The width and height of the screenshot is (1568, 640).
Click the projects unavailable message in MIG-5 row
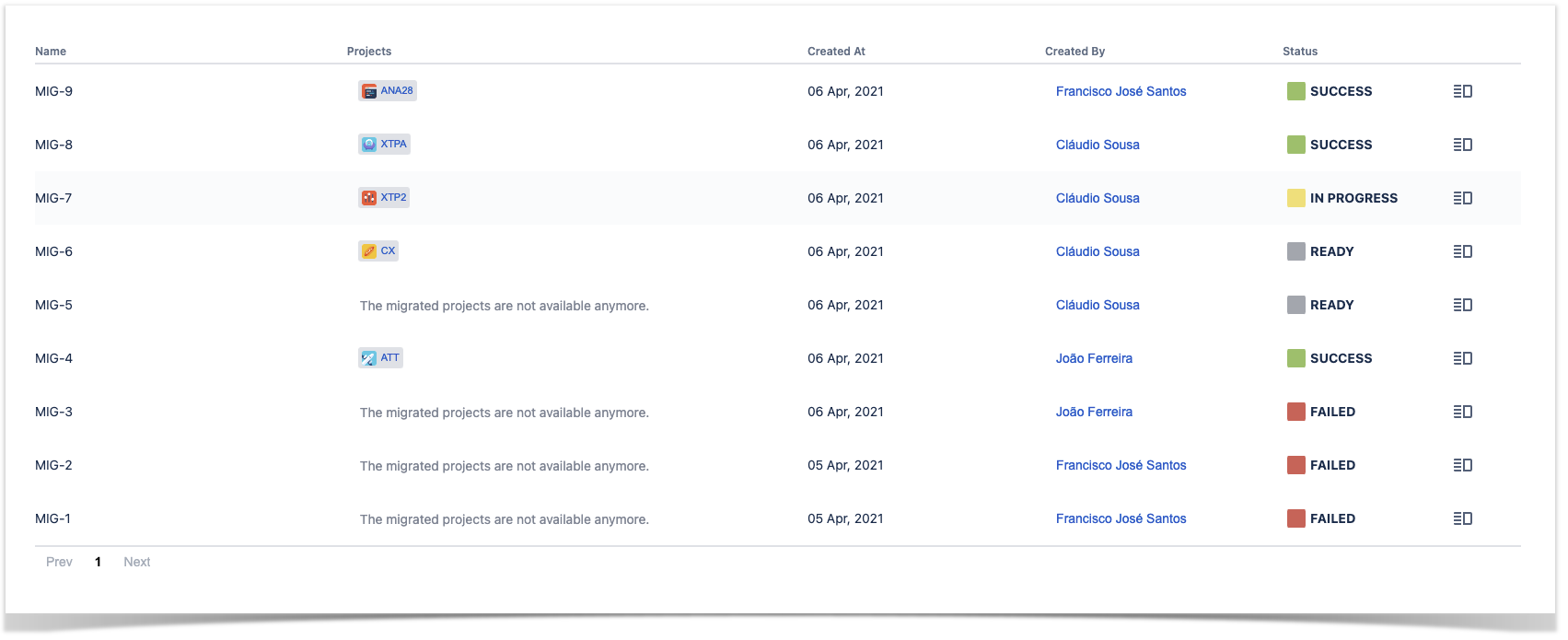505,306
